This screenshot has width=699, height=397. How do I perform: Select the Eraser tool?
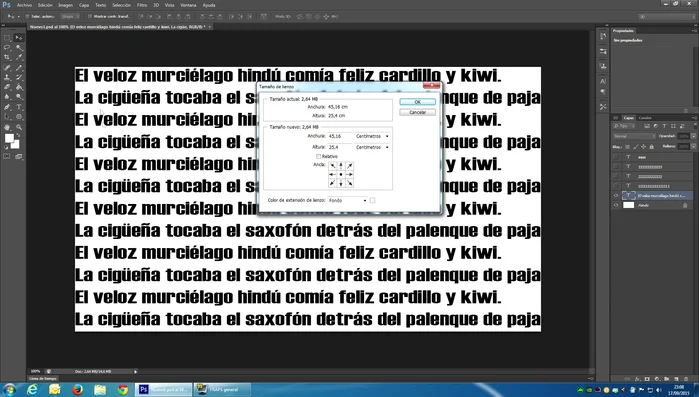[7, 87]
